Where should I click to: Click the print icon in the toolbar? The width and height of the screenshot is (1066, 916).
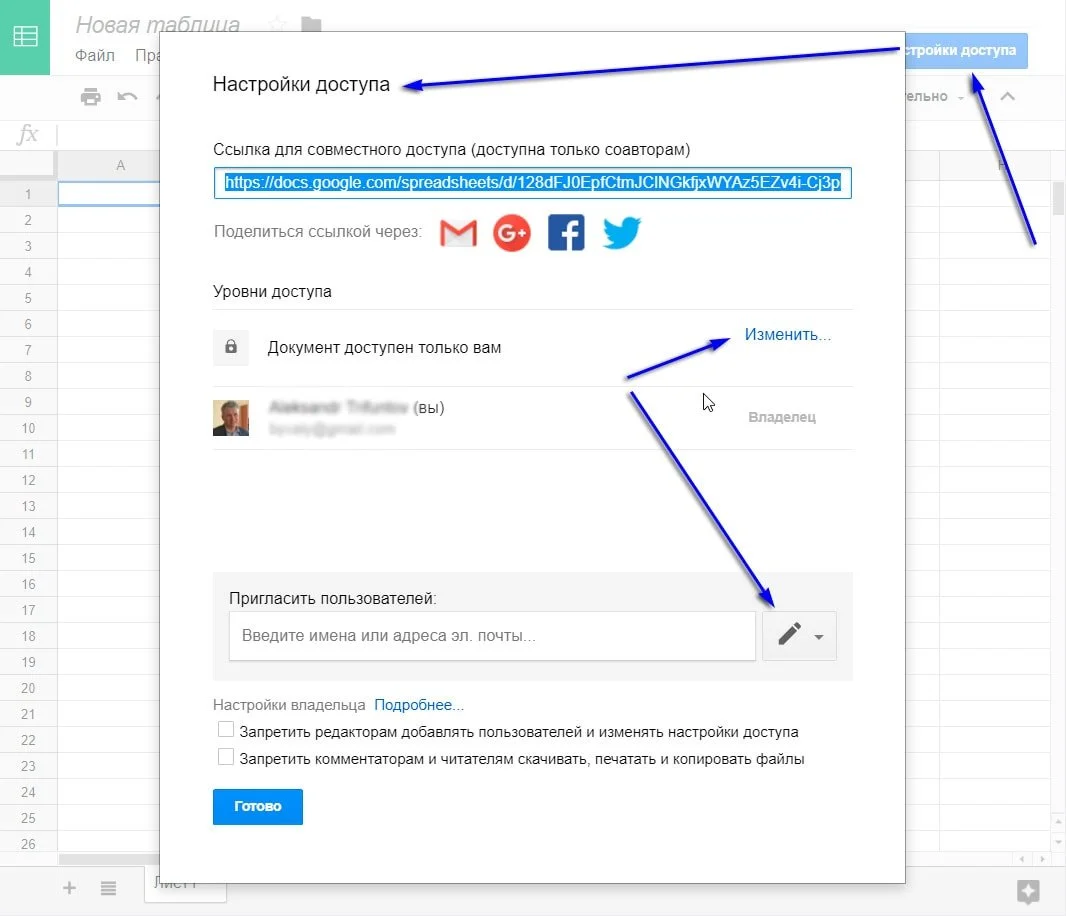(x=91, y=96)
